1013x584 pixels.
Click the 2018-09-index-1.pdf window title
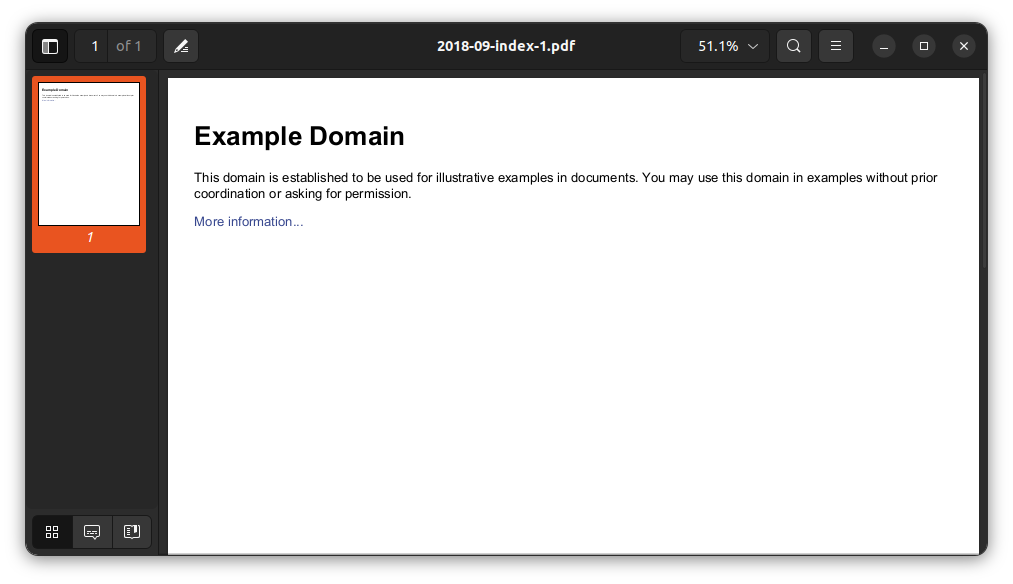[x=505, y=46]
